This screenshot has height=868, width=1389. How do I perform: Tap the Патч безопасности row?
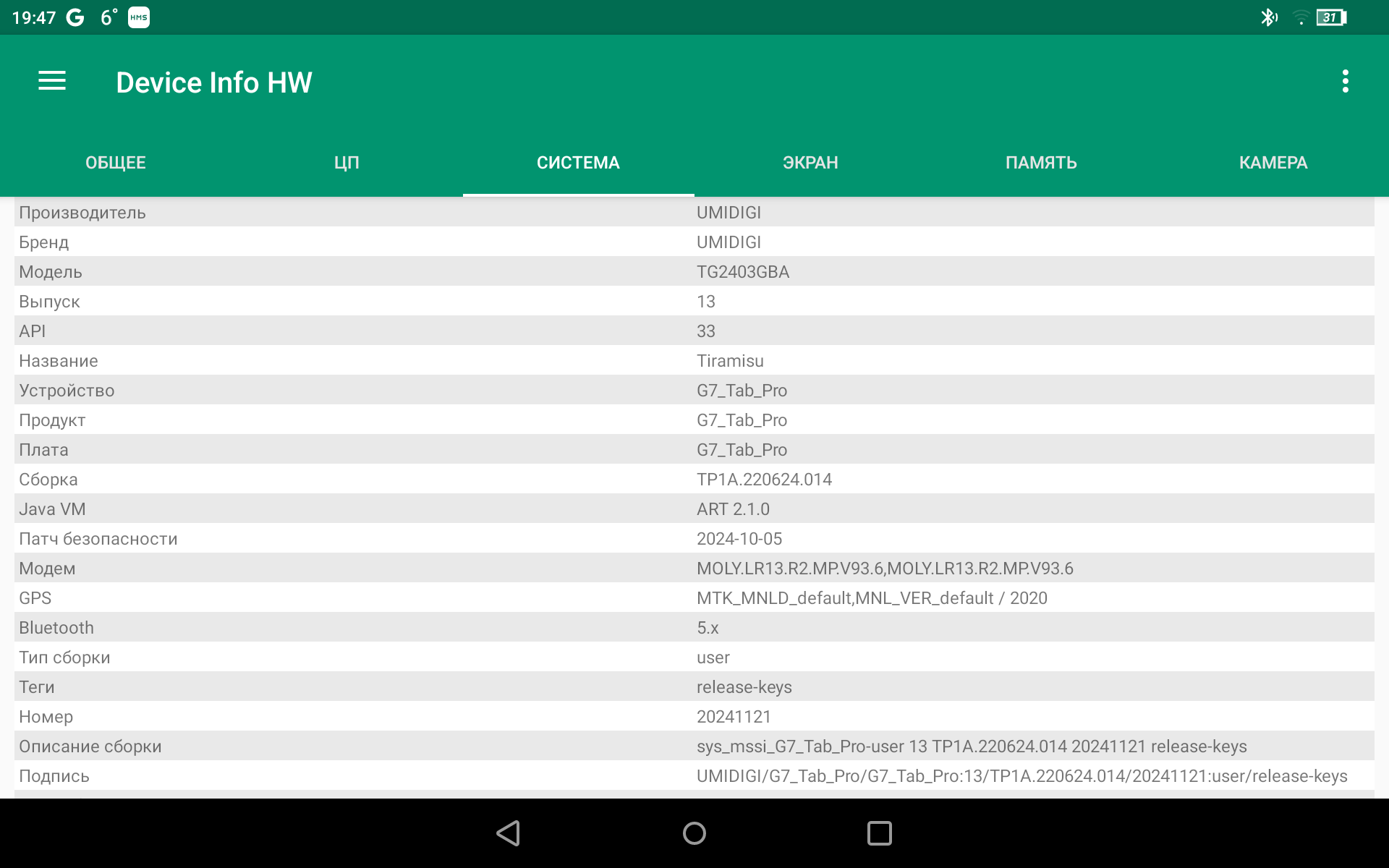click(x=694, y=539)
